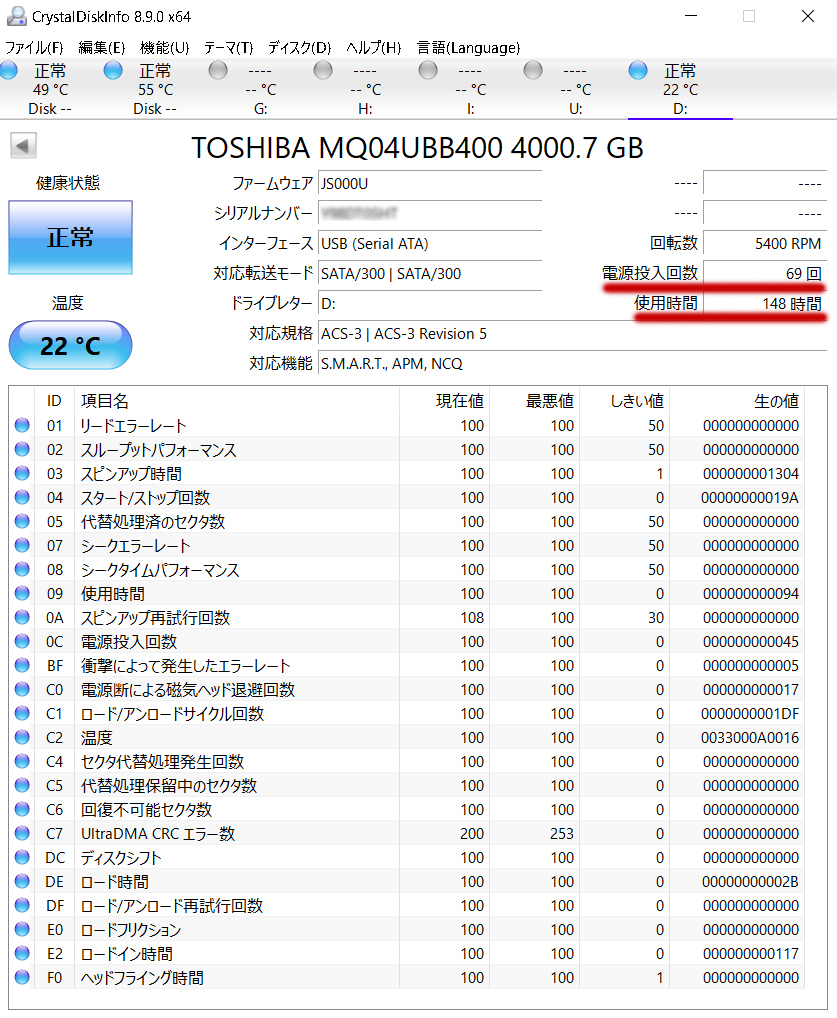The height and width of the screenshot is (1018, 837).
Task: Click the しきい値 column header
Action: [x=625, y=401]
